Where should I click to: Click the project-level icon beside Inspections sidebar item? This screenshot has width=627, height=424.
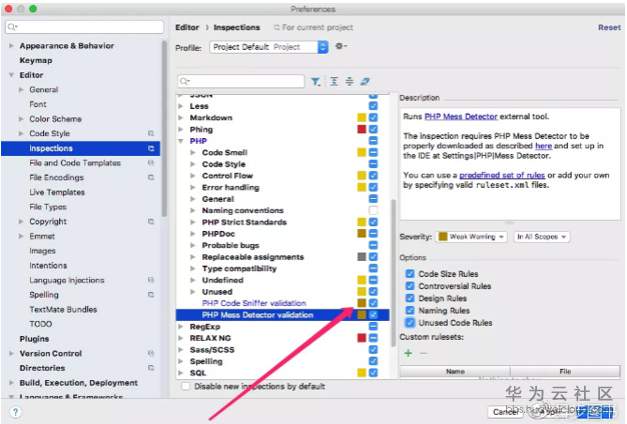coord(151,148)
